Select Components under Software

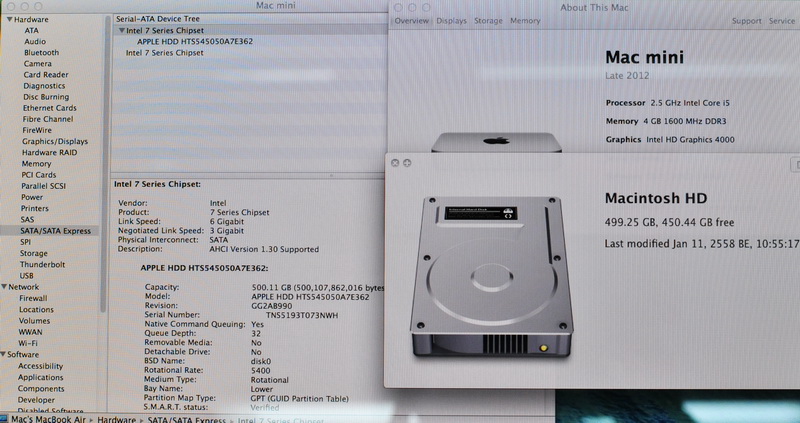click(x=41, y=389)
